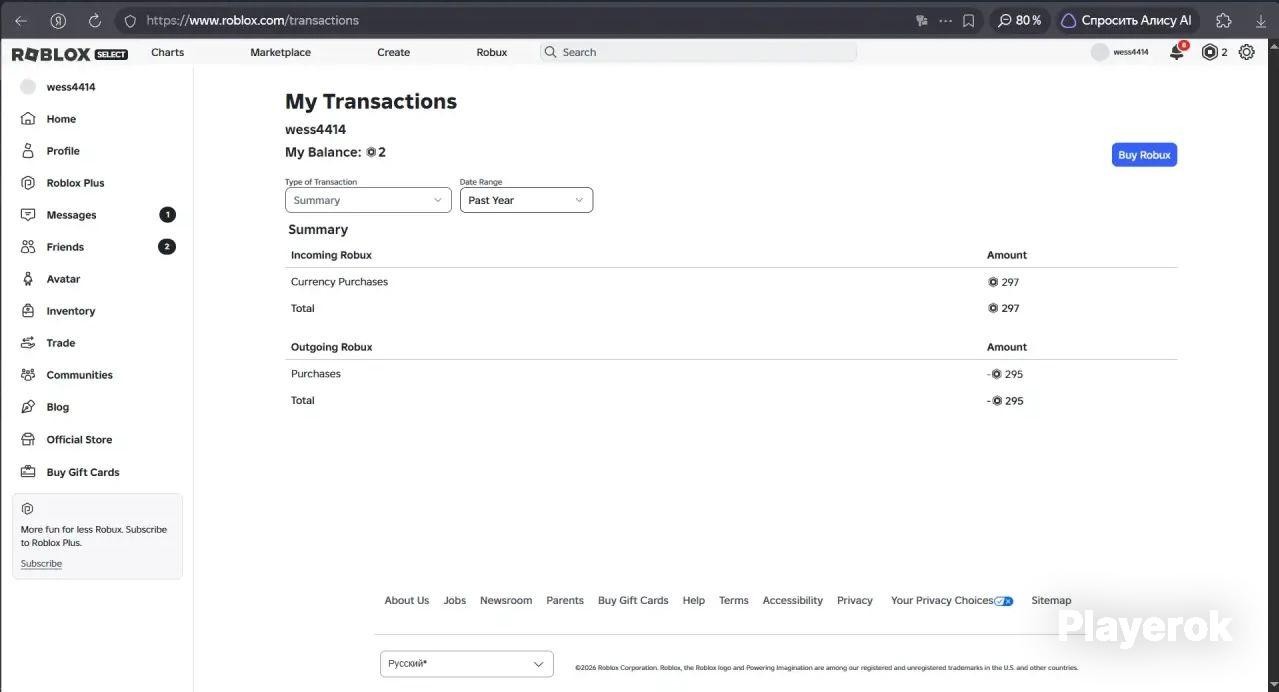Open the site protection shield icon
This screenshot has height=692, width=1279.
130,20
